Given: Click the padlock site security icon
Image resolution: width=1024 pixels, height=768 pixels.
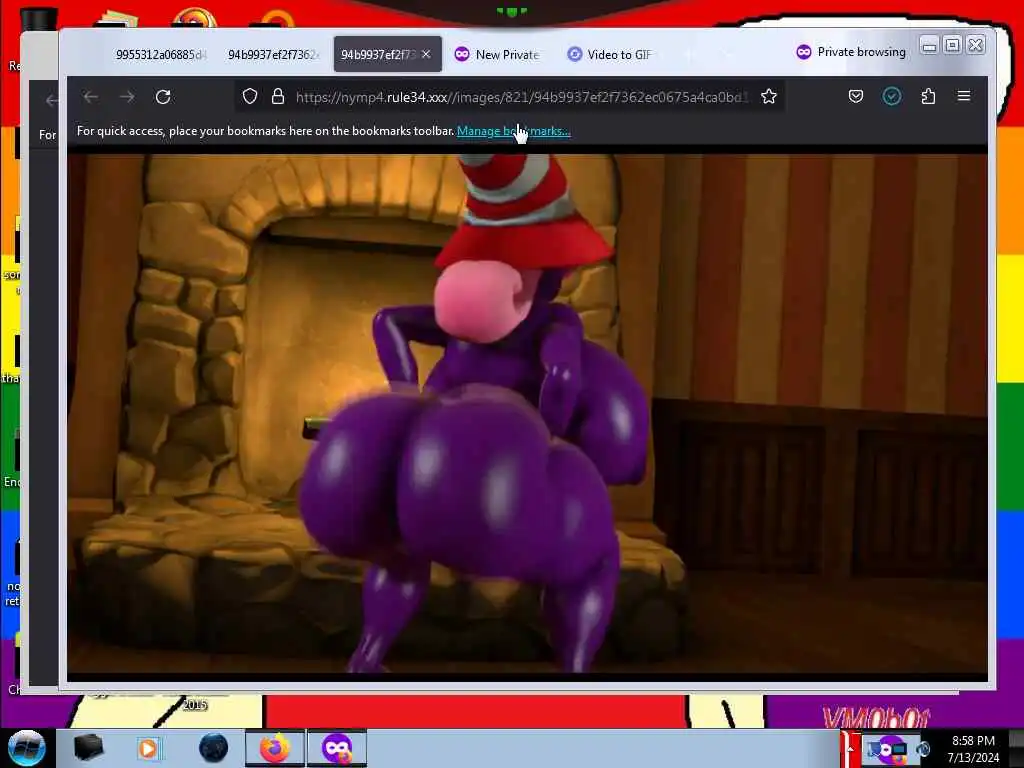Looking at the screenshot, I should [x=278, y=97].
